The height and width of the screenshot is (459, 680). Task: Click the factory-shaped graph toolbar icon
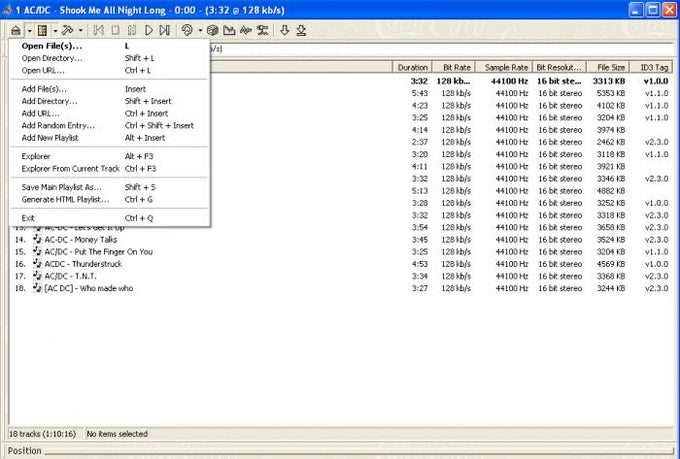[x=229, y=30]
